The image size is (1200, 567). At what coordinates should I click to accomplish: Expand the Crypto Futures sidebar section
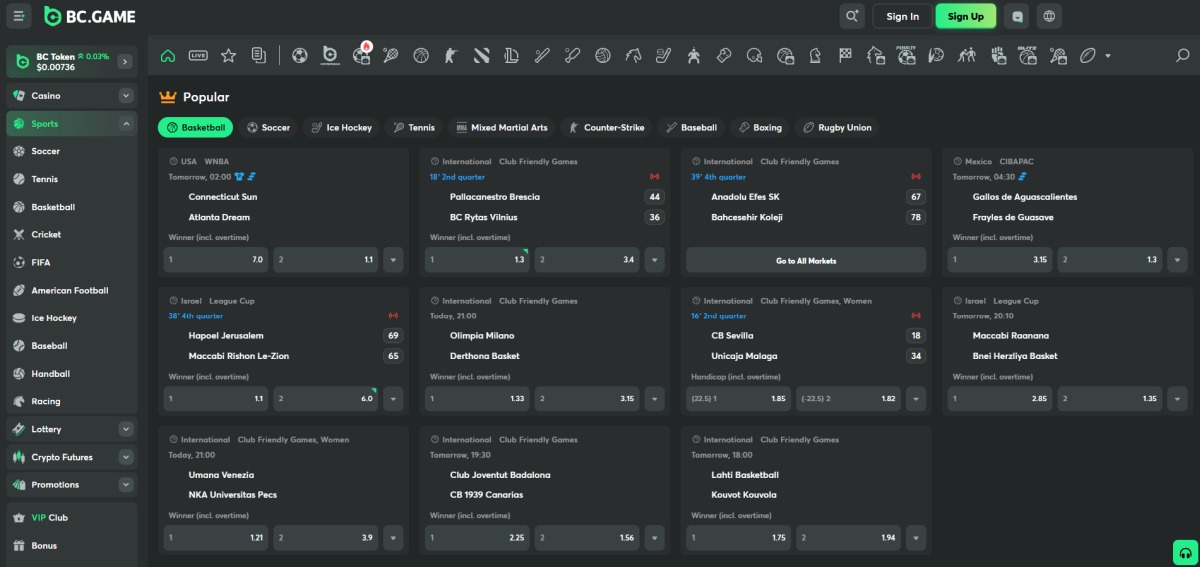point(126,457)
